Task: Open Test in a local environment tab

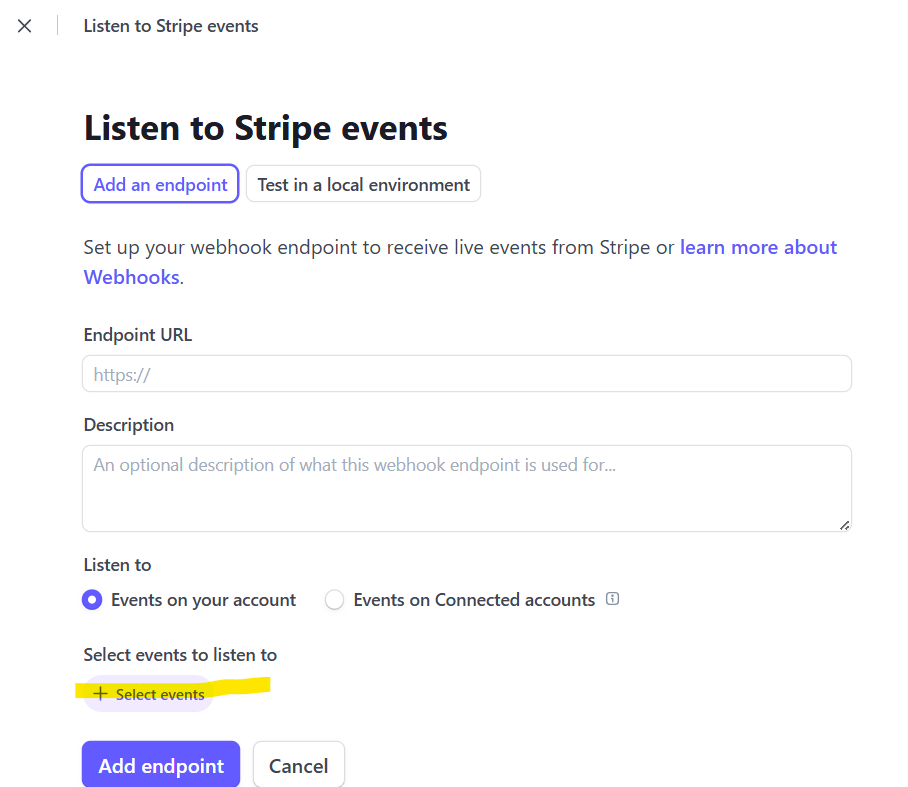Action: tap(363, 184)
